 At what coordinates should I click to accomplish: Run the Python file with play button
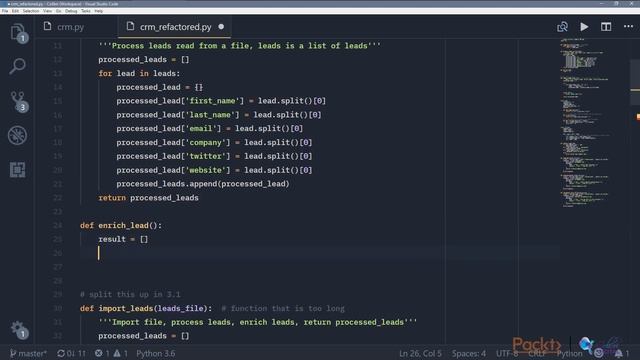584,27
